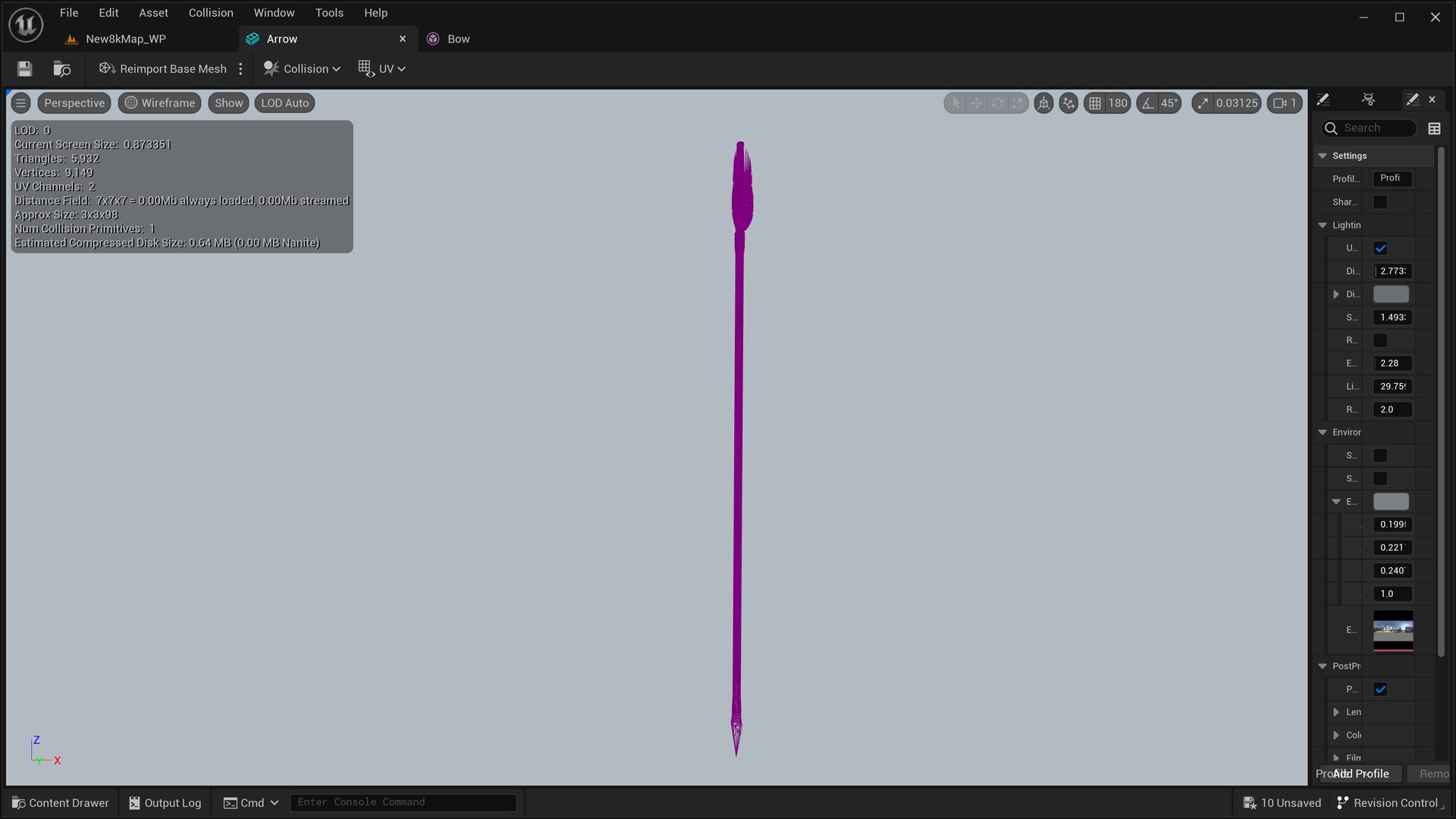Open the Asset menu
Image resolution: width=1456 pixels, height=819 pixels.
click(x=153, y=13)
